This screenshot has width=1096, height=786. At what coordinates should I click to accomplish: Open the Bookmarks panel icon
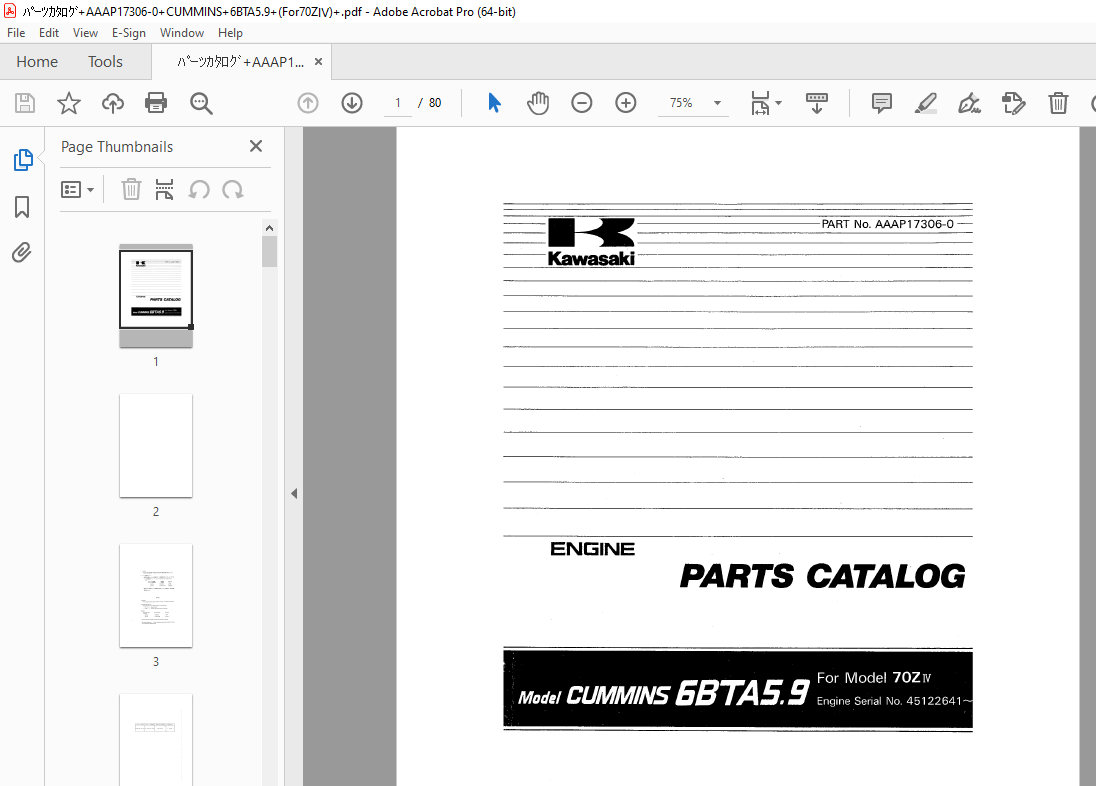tap(22, 206)
